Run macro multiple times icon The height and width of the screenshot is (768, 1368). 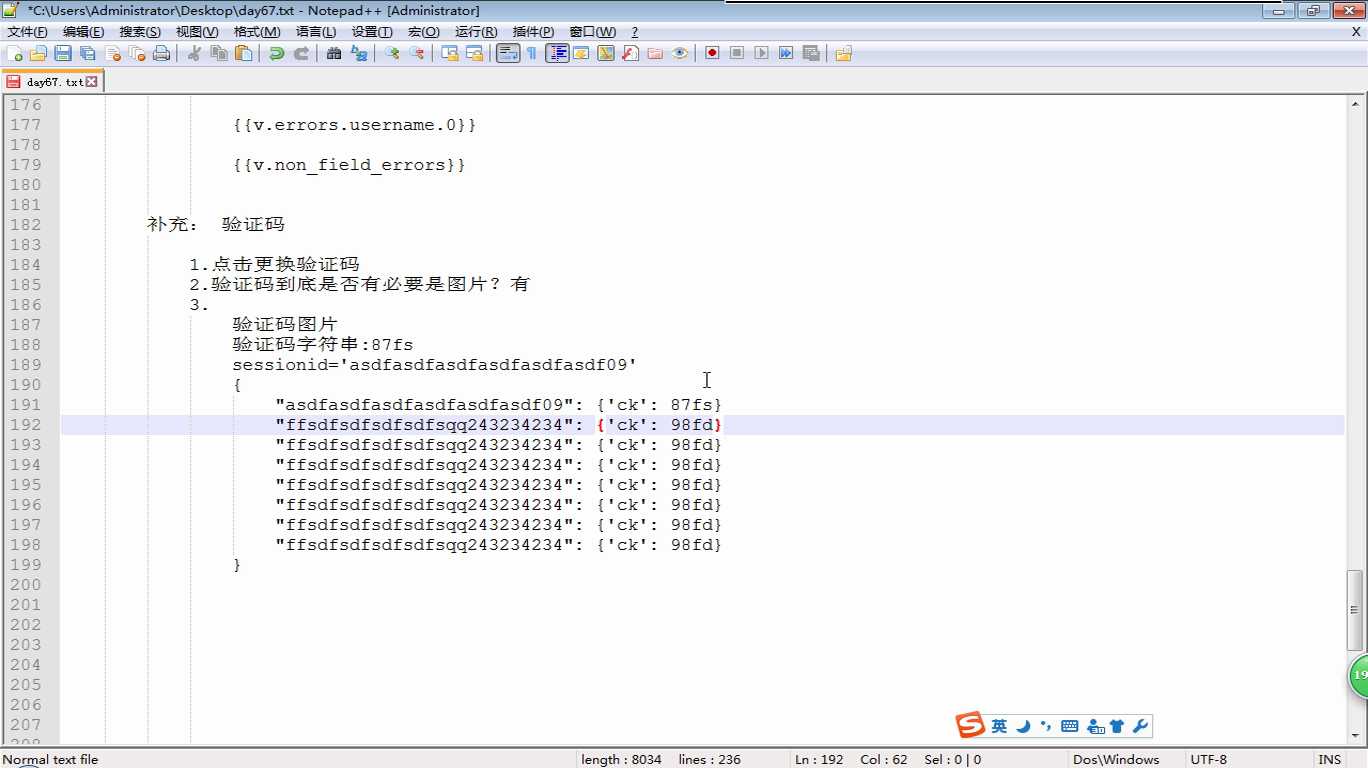[786, 54]
